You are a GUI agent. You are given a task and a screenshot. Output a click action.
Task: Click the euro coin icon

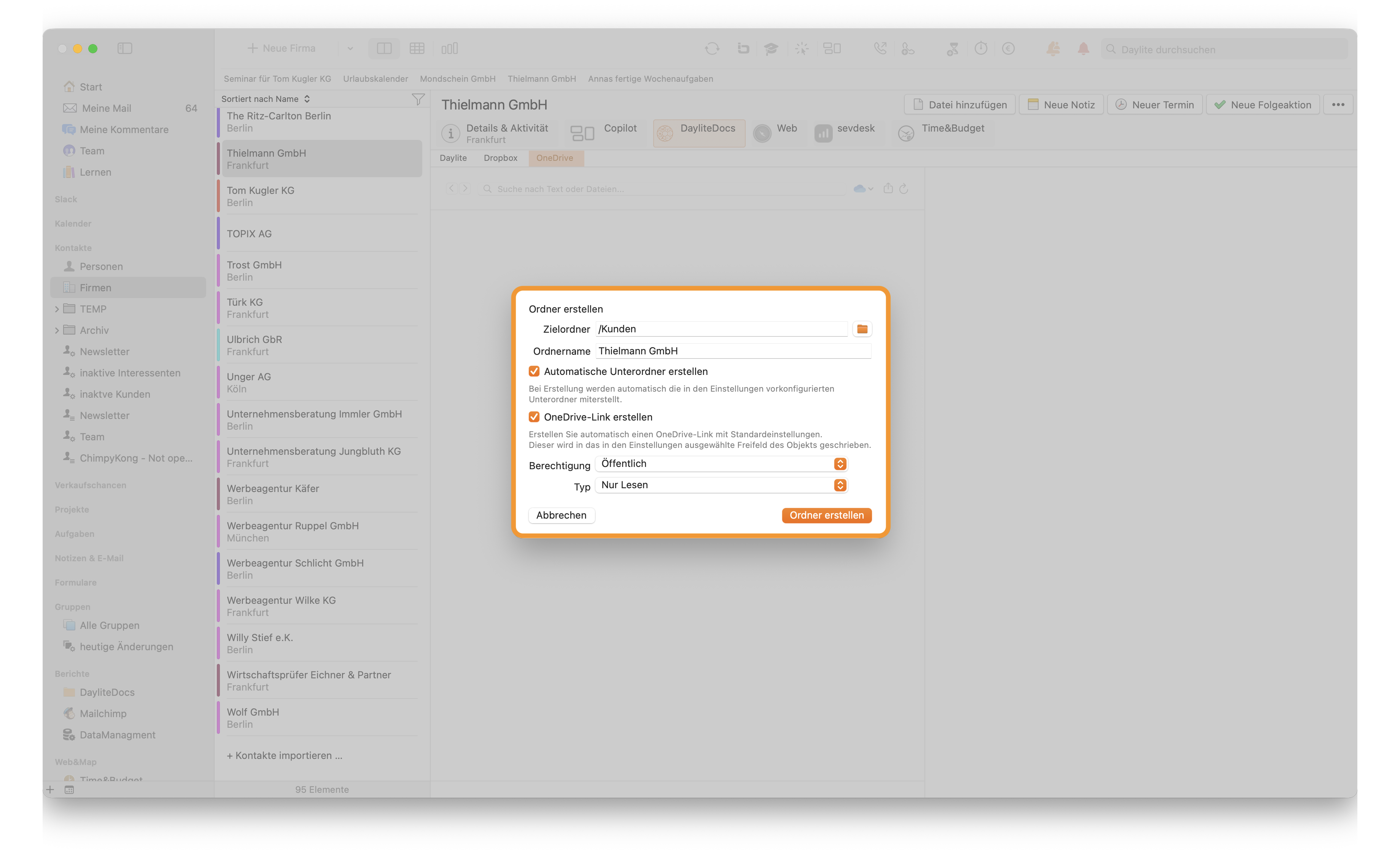(x=1009, y=48)
